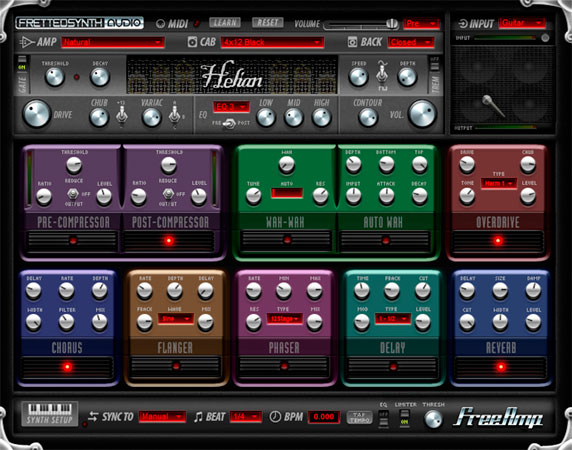Click microphone in cabinet display

click(x=493, y=105)
